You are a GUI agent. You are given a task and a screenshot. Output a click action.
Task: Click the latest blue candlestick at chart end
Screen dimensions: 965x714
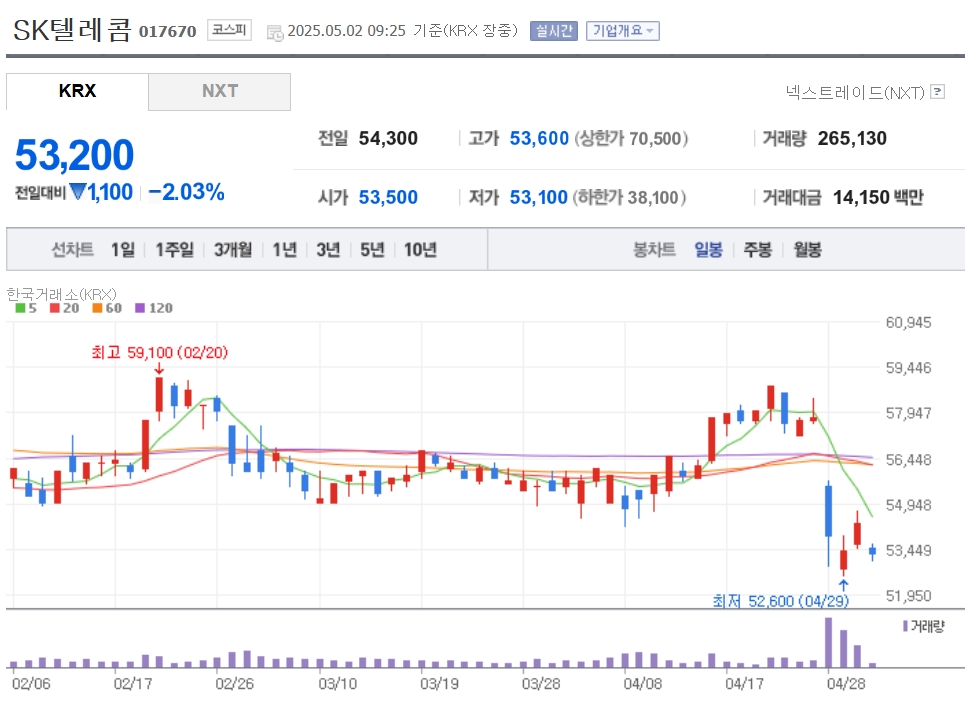[872, 551]
